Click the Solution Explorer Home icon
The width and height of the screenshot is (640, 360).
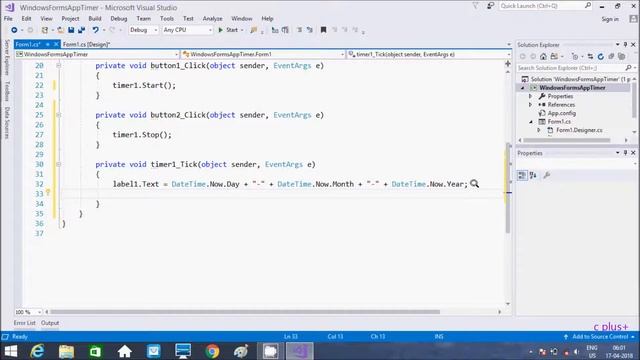click(543, 56)
